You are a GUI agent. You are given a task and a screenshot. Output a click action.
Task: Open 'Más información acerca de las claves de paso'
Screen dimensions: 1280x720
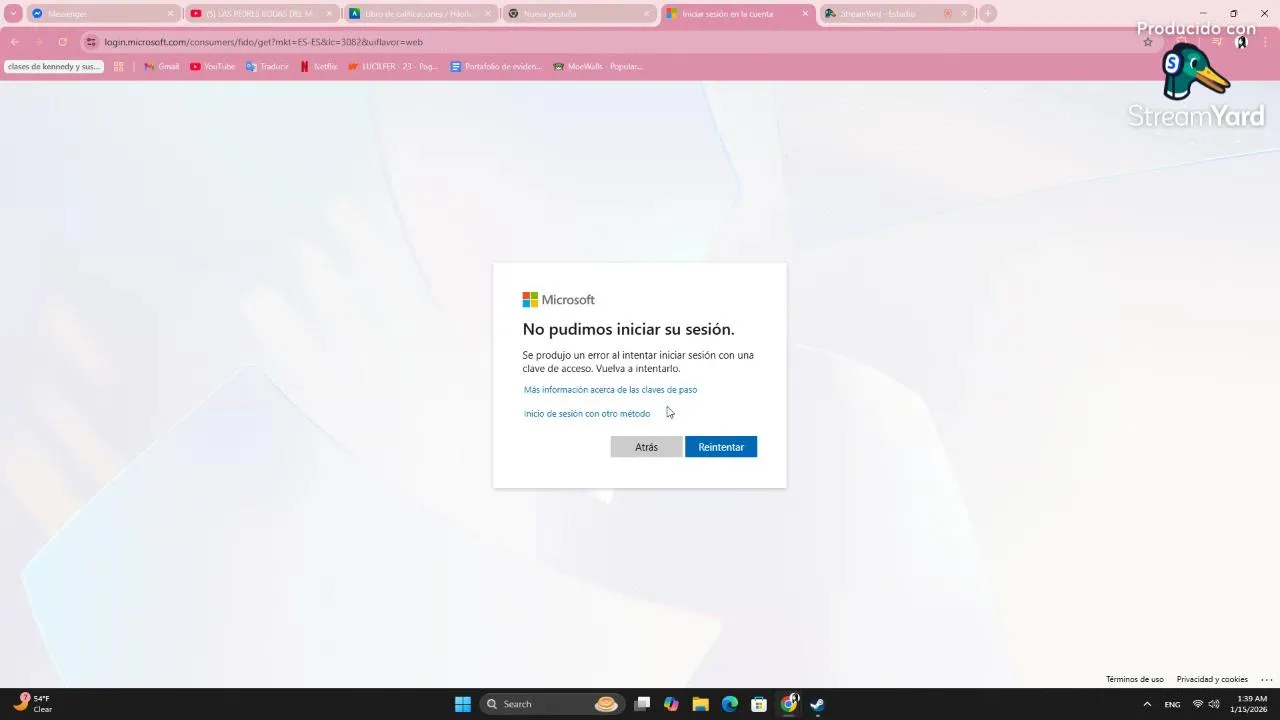pyautogui.click(x=610, y=390)
